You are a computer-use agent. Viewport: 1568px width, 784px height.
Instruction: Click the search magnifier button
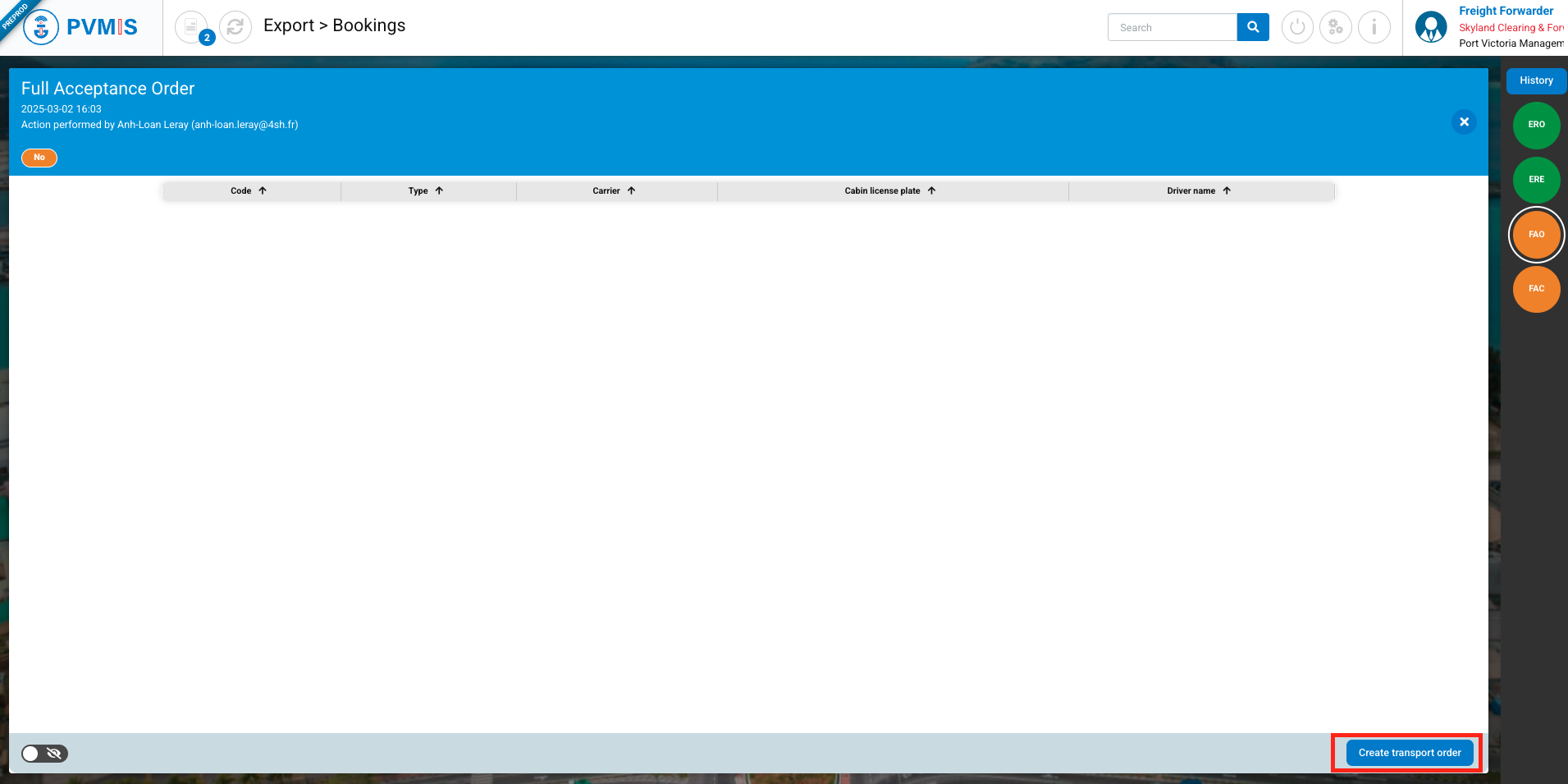(x=1253, y=27)
